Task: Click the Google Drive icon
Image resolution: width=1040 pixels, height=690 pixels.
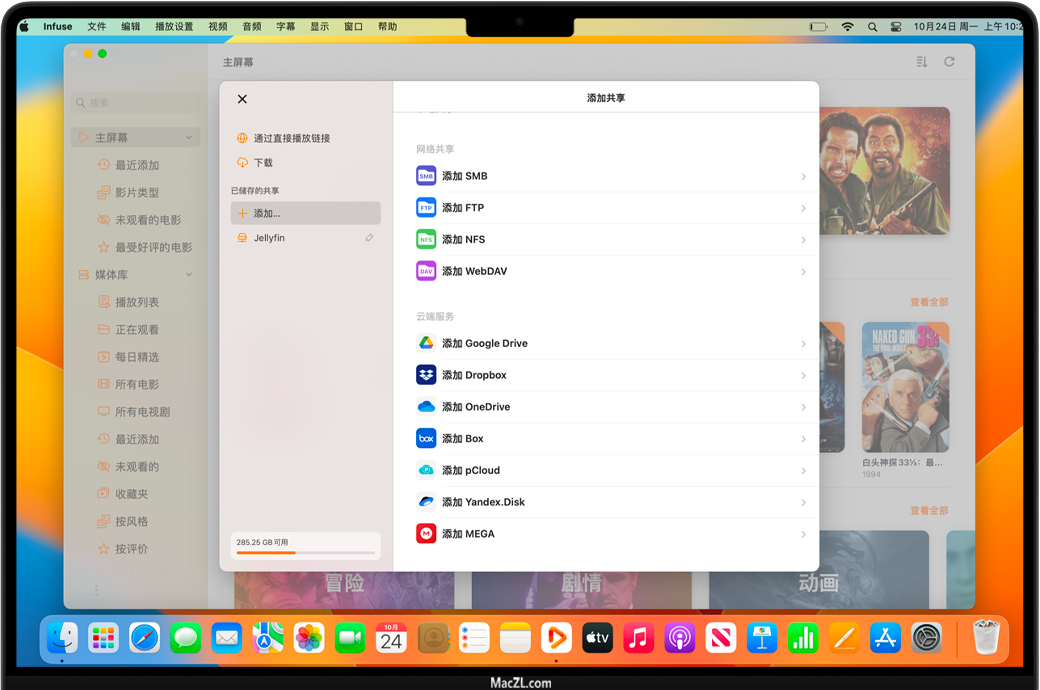Action: pyautogui.click(x=426, y=343)
